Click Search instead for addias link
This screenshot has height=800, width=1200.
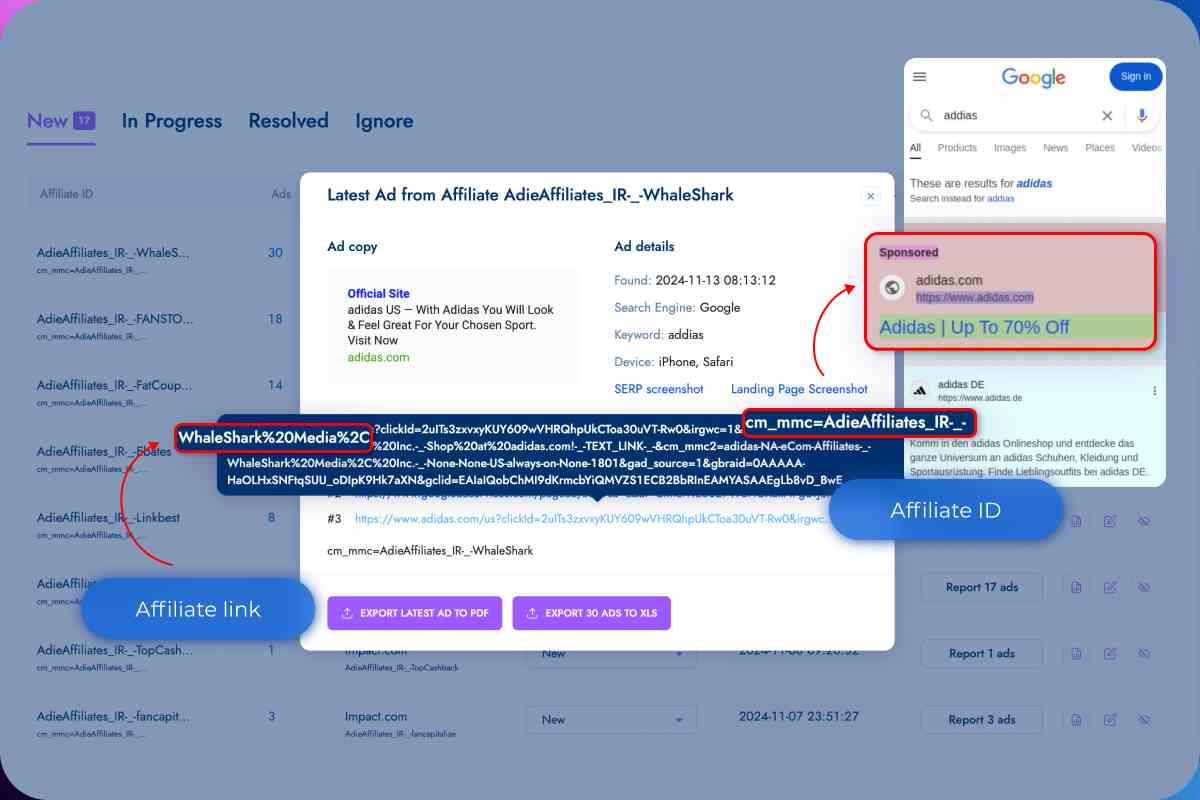coord(962,199)
